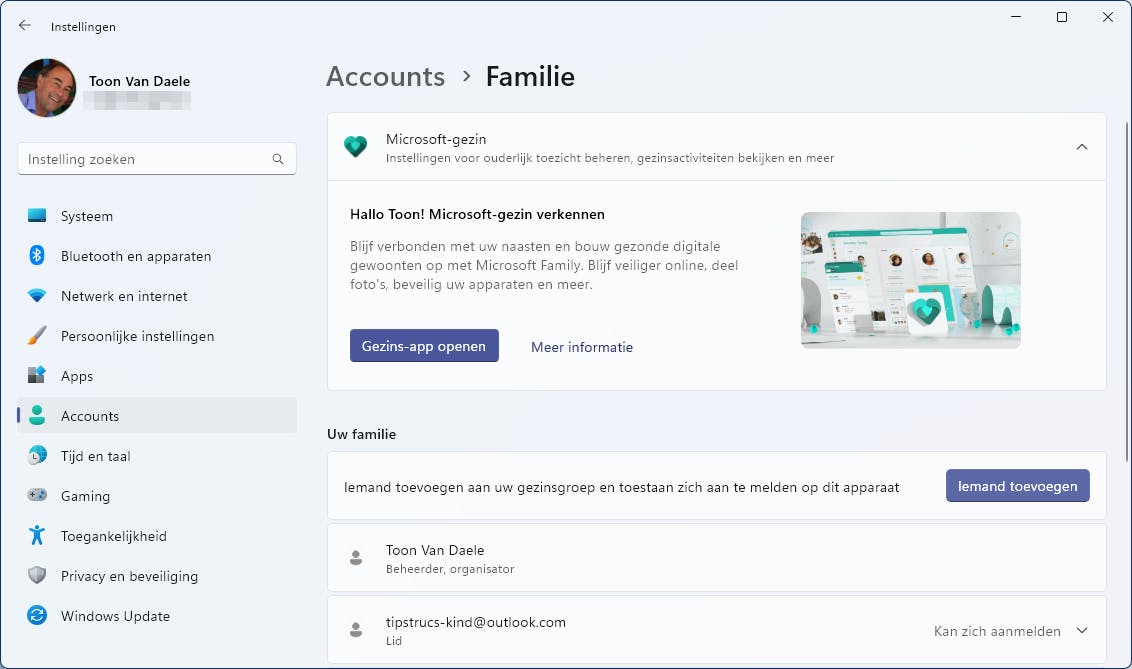Click the Persoonlijke instellingen paintbrush icon

37,336
